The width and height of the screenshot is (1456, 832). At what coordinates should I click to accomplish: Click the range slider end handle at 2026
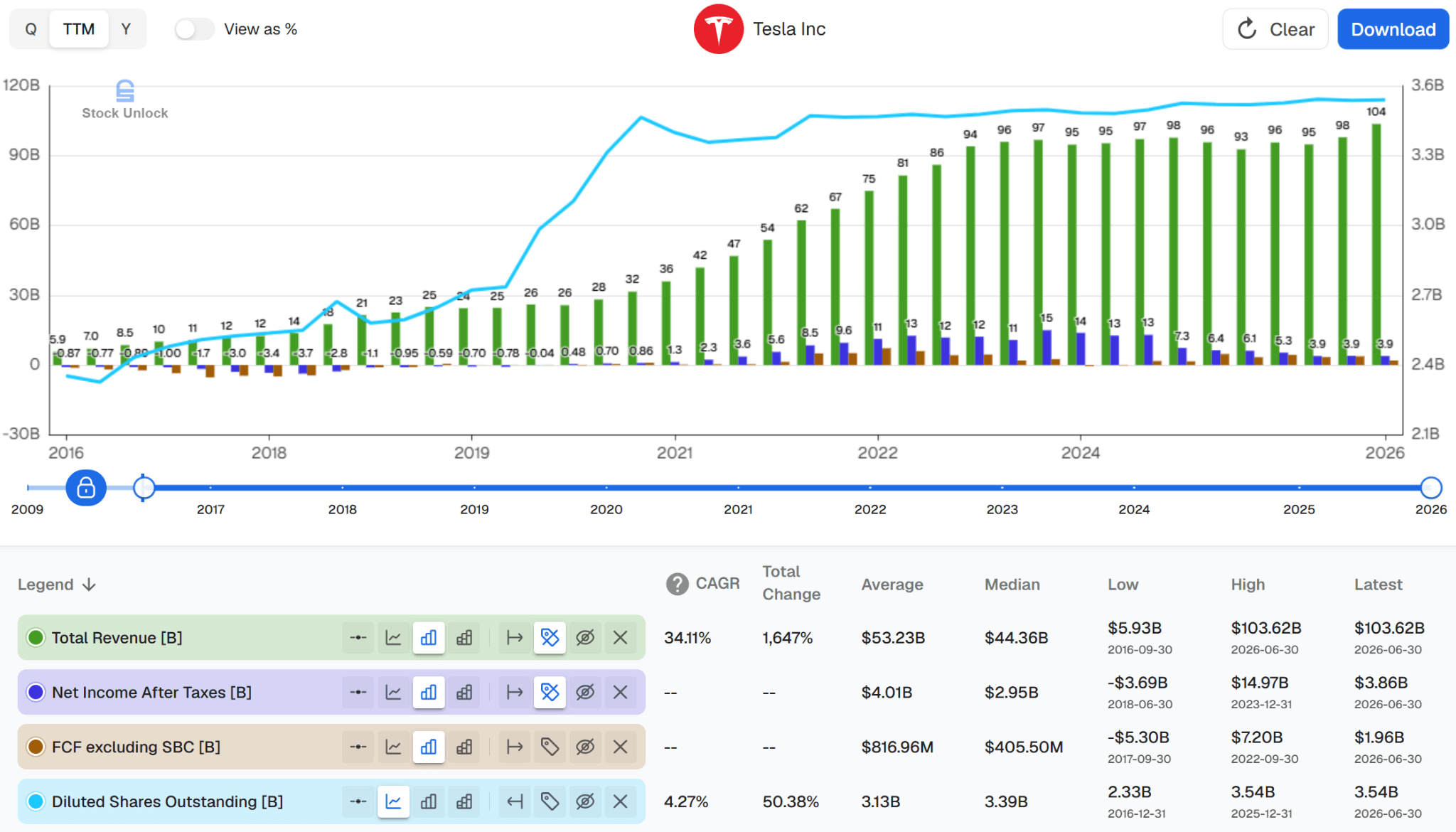(x=1431, y=488)
